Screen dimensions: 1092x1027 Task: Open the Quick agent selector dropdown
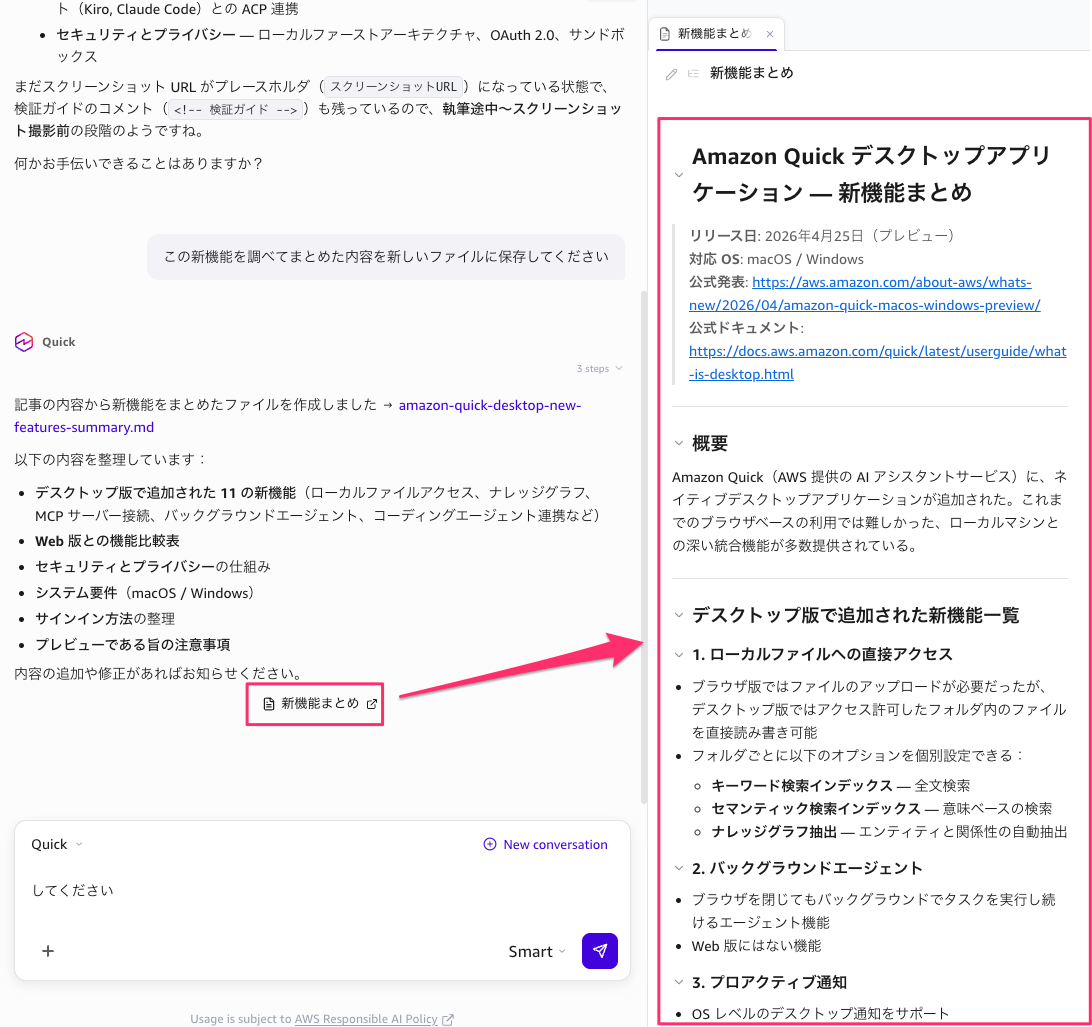56,845
